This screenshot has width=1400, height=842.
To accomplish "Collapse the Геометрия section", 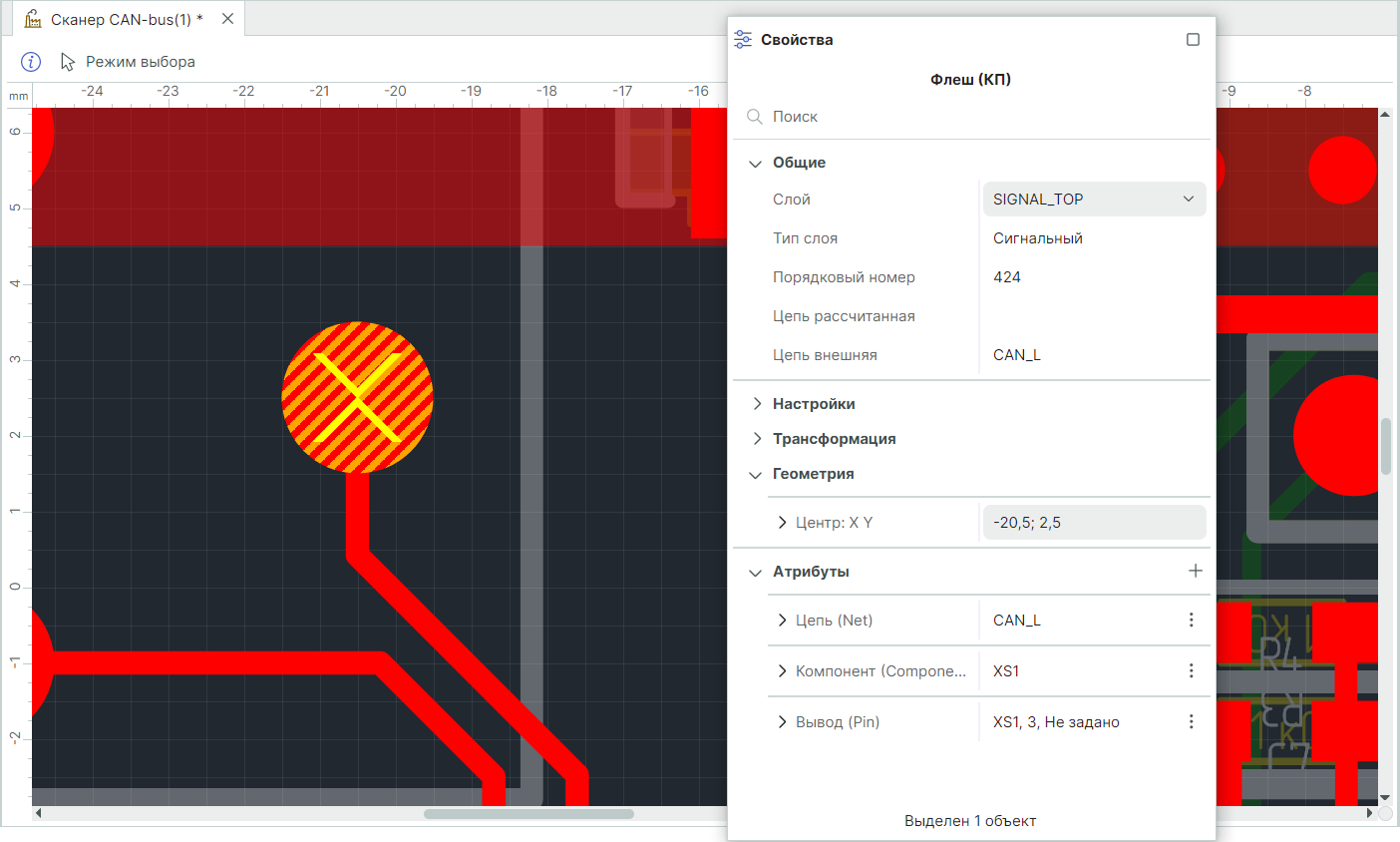I will point(756,474).
